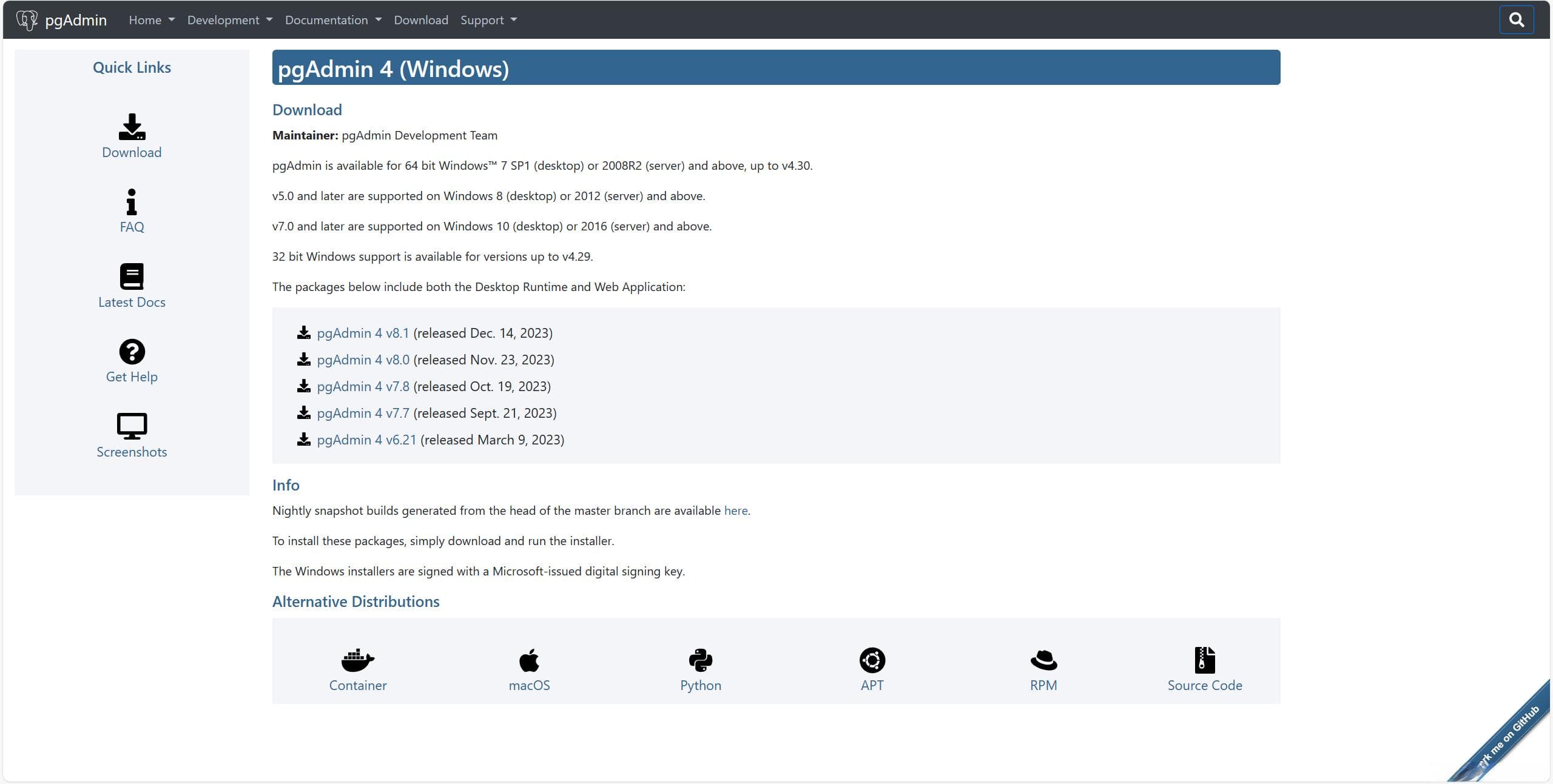The image size is (1553, 784).
Task: Click the Container text label
Action: pyautogui.click(x=358, y=685)
